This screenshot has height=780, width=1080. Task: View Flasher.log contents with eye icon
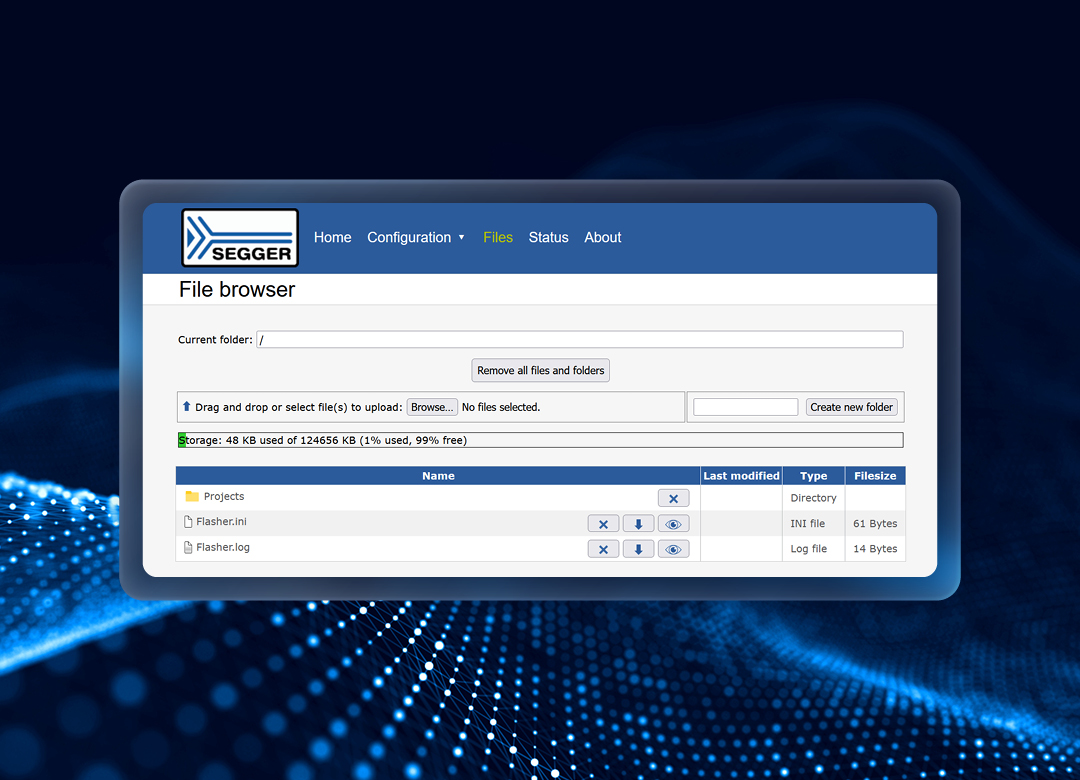673,549
